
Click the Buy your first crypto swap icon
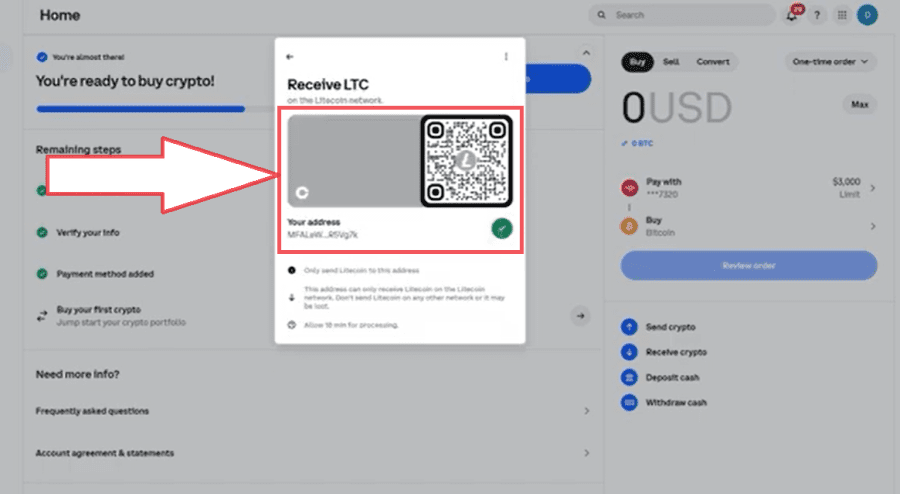42,316
